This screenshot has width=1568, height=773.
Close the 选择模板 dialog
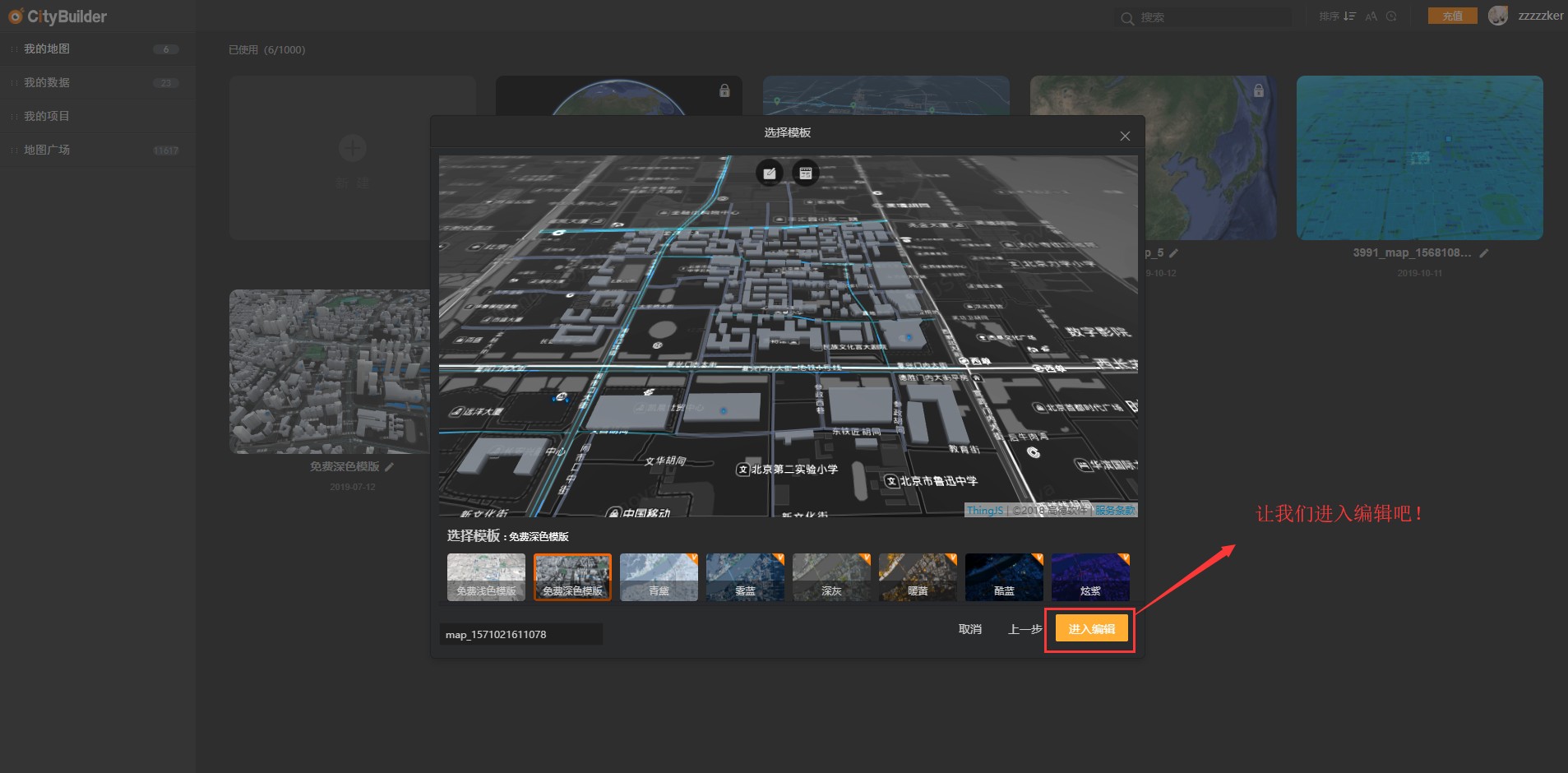coord(1125,137)
